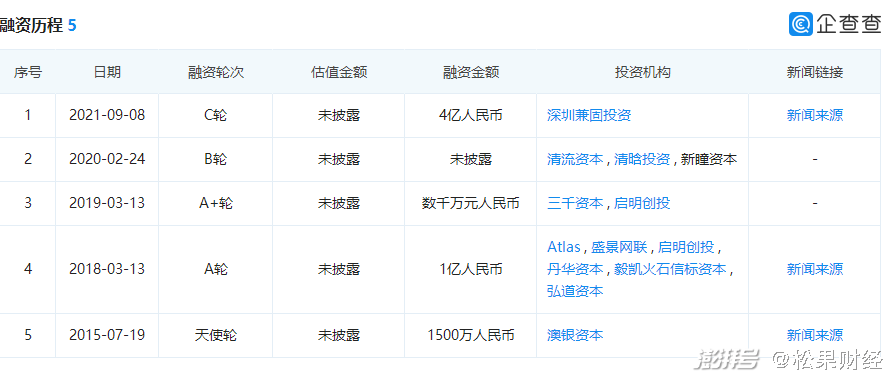Open Atlas investor link
The image size is (895, 377).
[563, 247]
